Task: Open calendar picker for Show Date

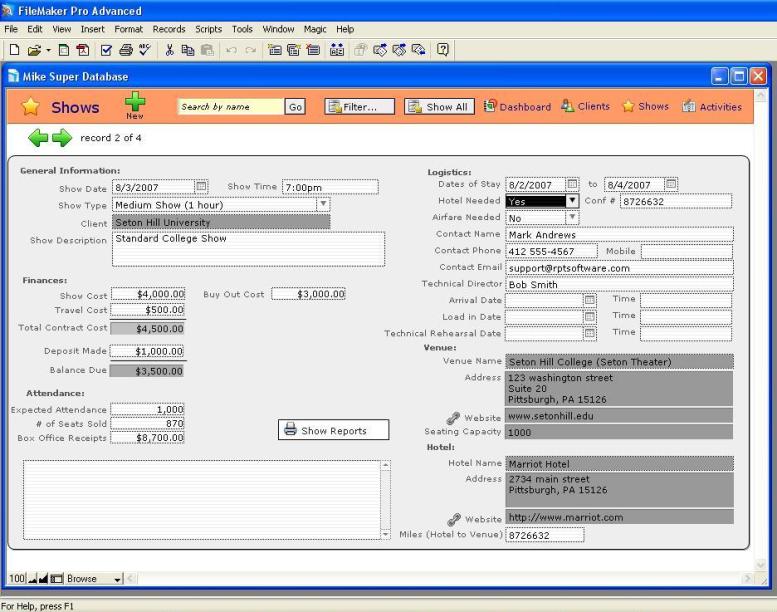Action: (201, 186)
